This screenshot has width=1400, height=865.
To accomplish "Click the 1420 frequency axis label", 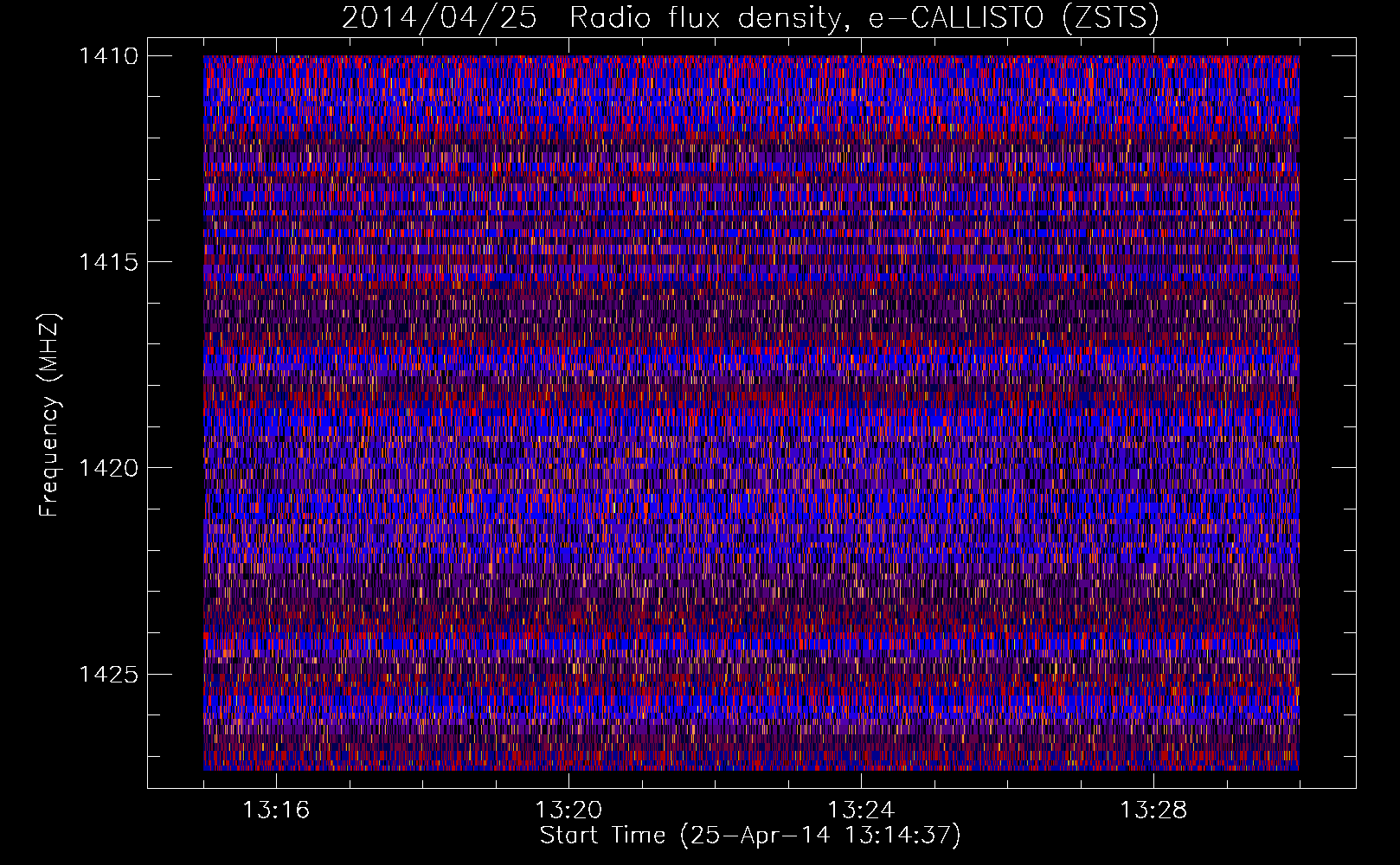I will [108, 468].
